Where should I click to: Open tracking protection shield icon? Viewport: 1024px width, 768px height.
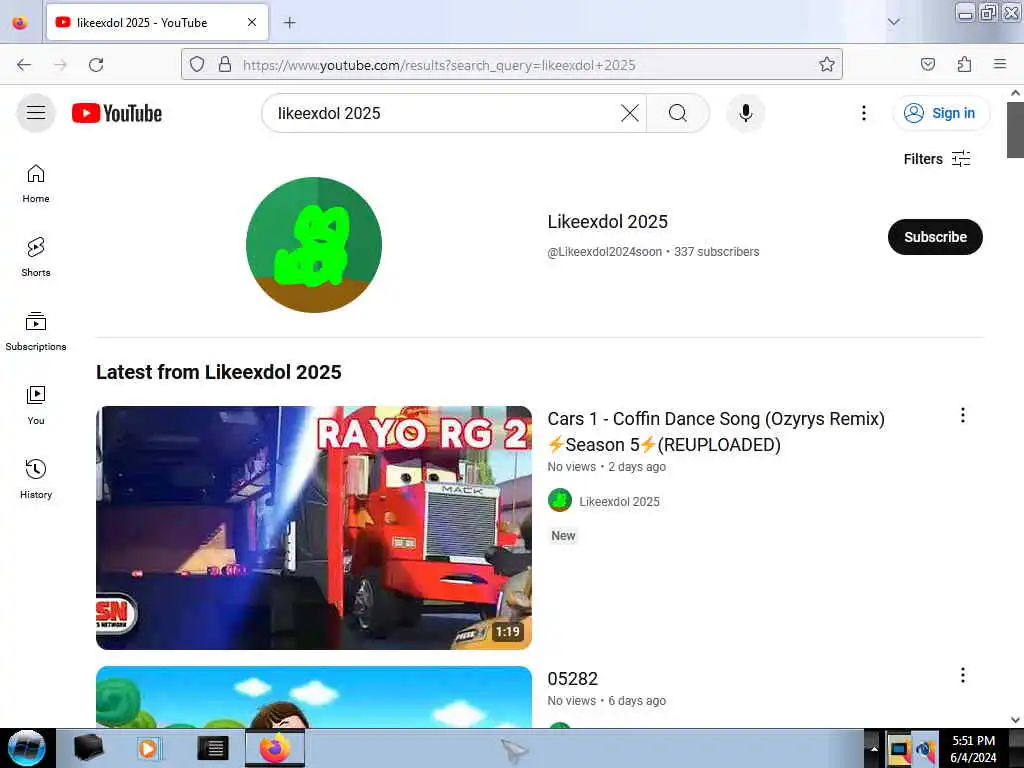[x=197, y=65]
